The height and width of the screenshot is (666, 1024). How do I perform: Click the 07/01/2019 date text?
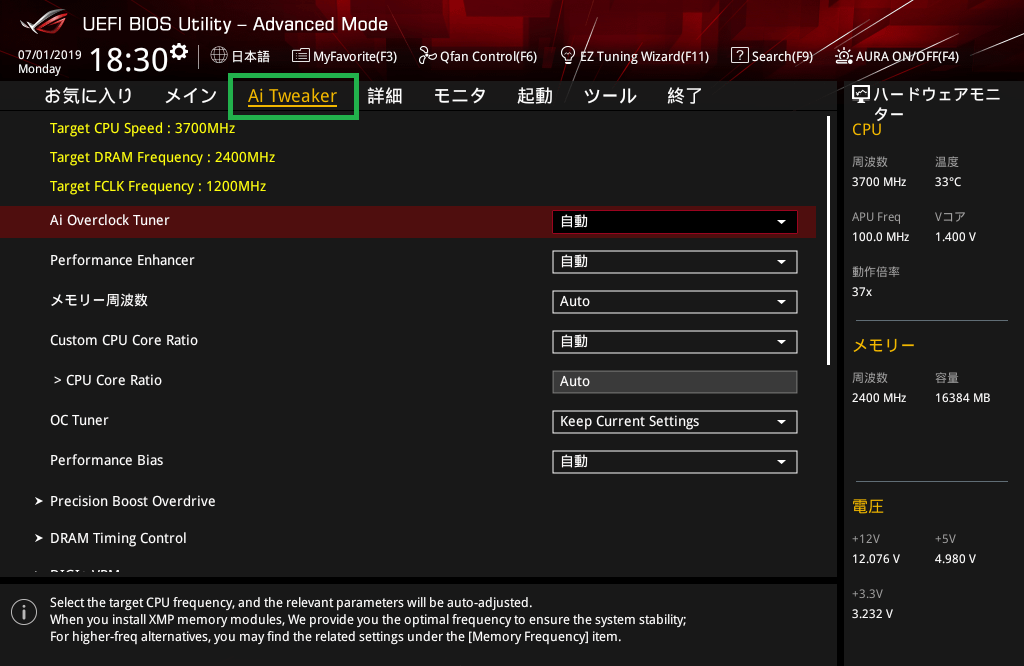(x=50, y=55)
